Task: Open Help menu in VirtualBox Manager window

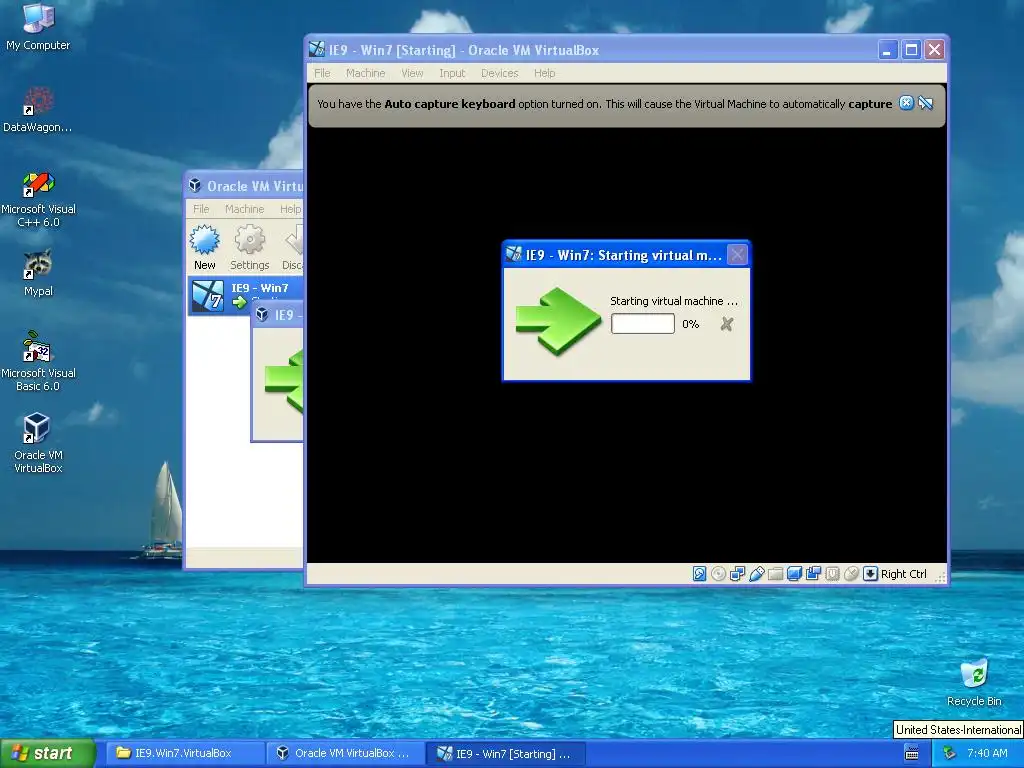Action: [x=291, y=209]
